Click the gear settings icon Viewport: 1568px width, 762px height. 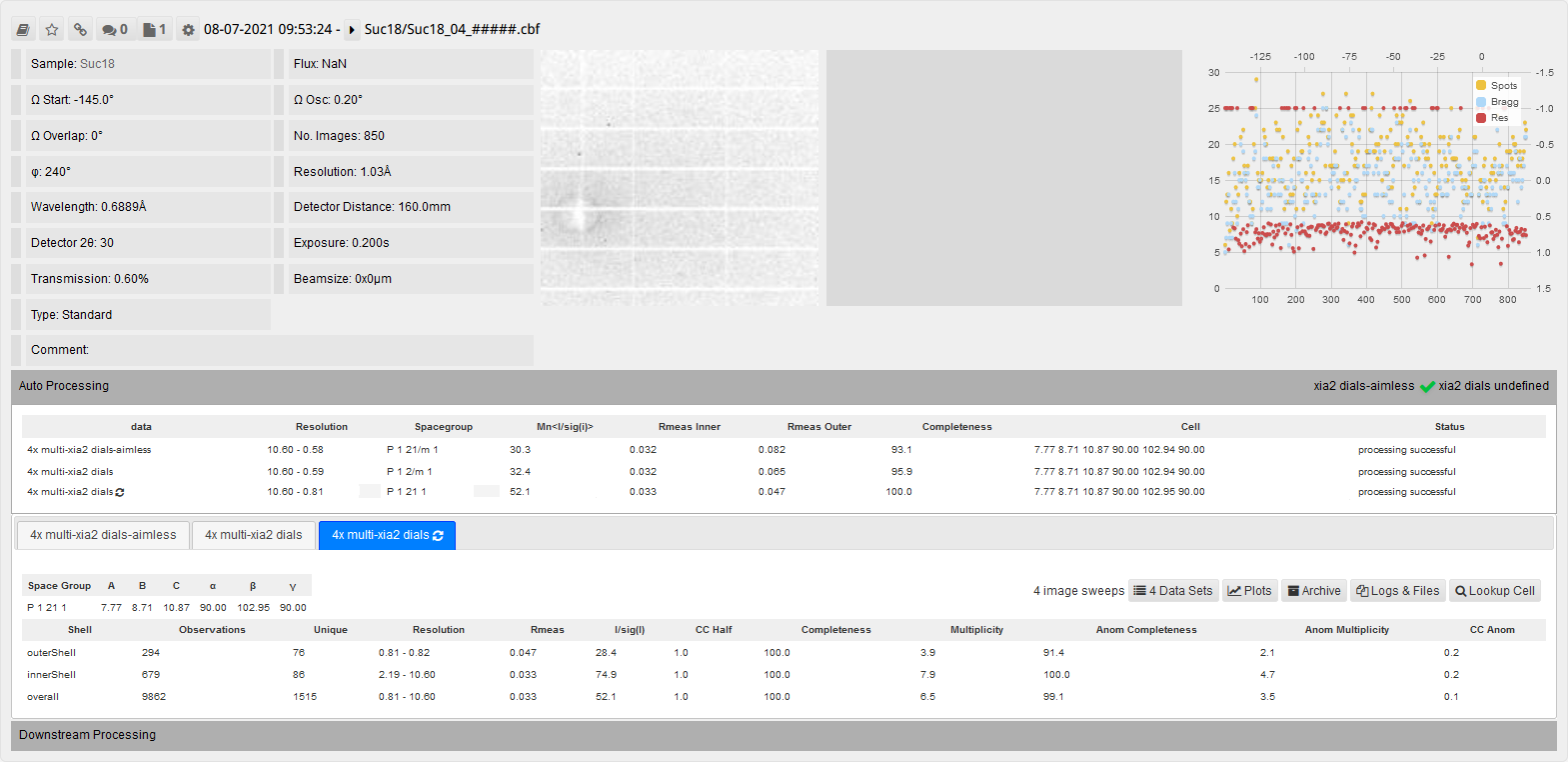[188, 30]
